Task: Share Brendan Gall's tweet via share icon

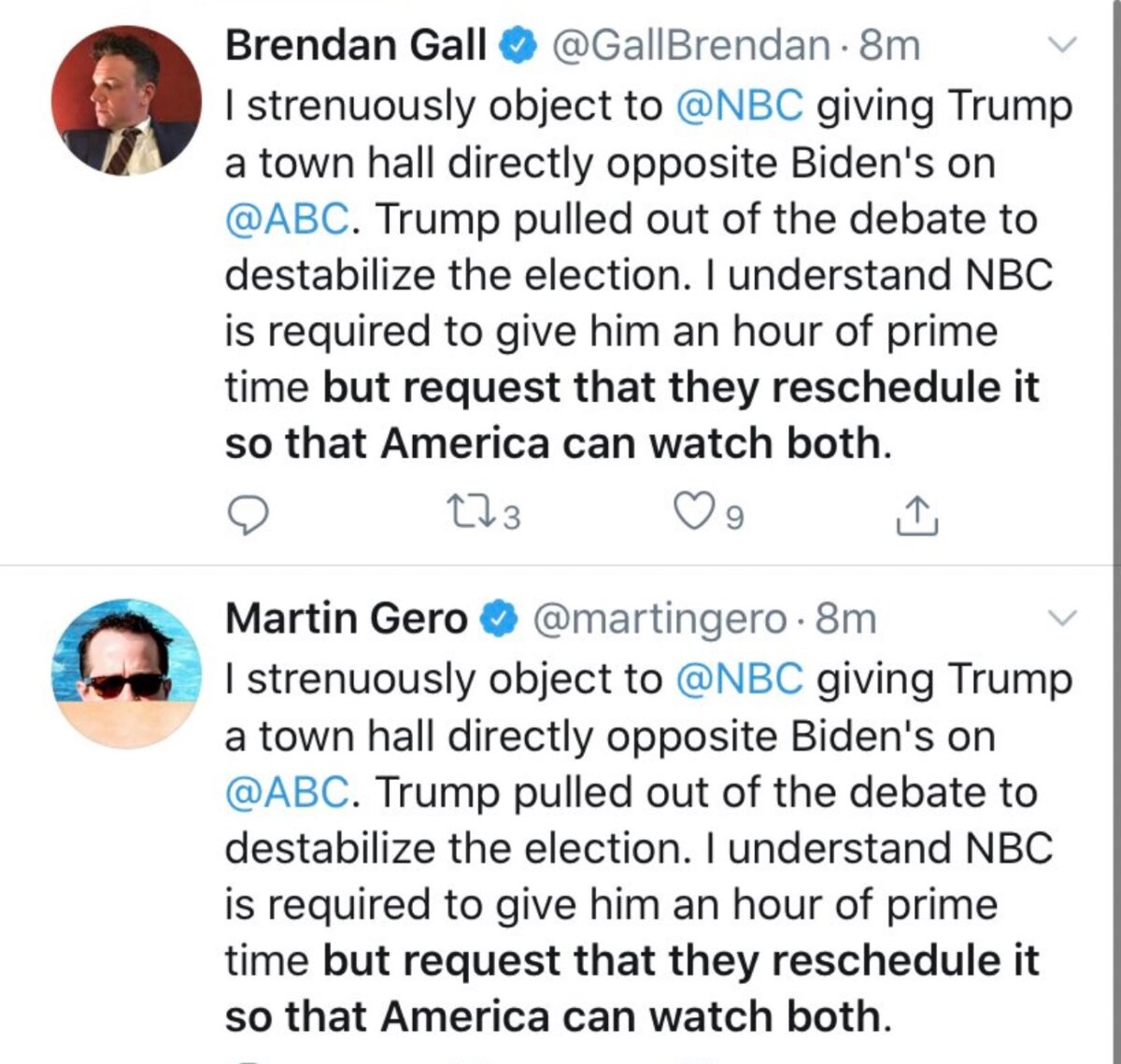Action: pos(916,516)
